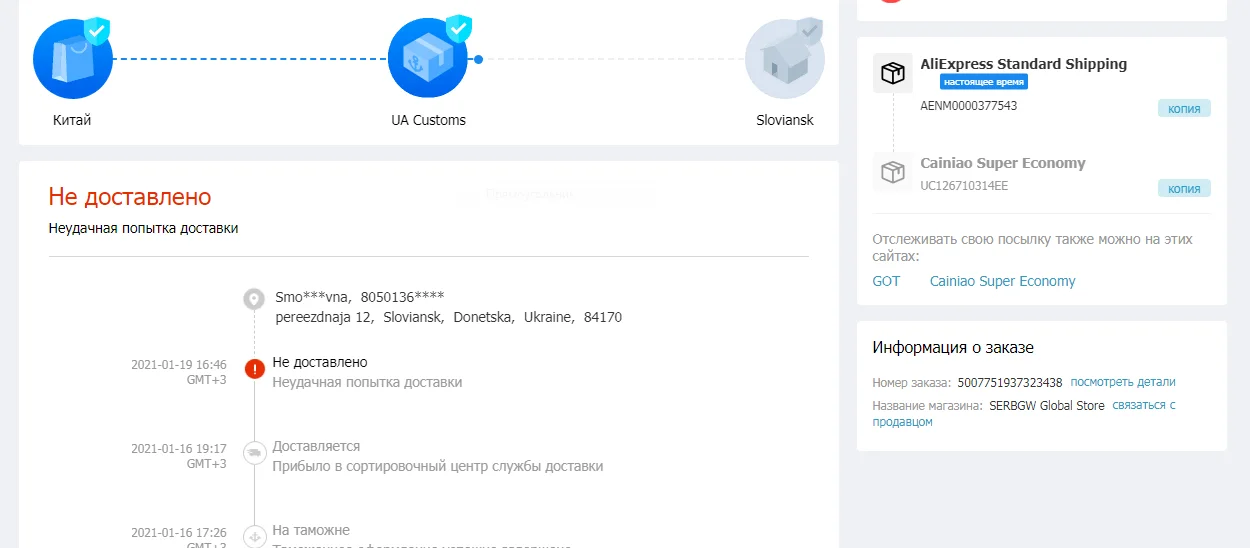Viewport: 1250px width, 548px height.
Task: View order details link
Action: pos(1123,382)
